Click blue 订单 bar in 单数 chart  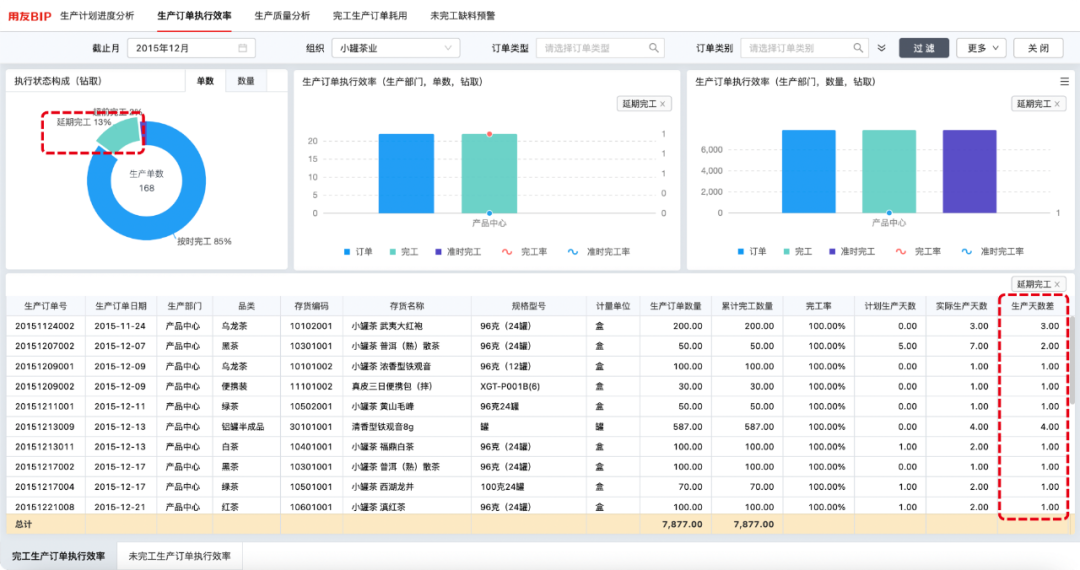point(406,173)
